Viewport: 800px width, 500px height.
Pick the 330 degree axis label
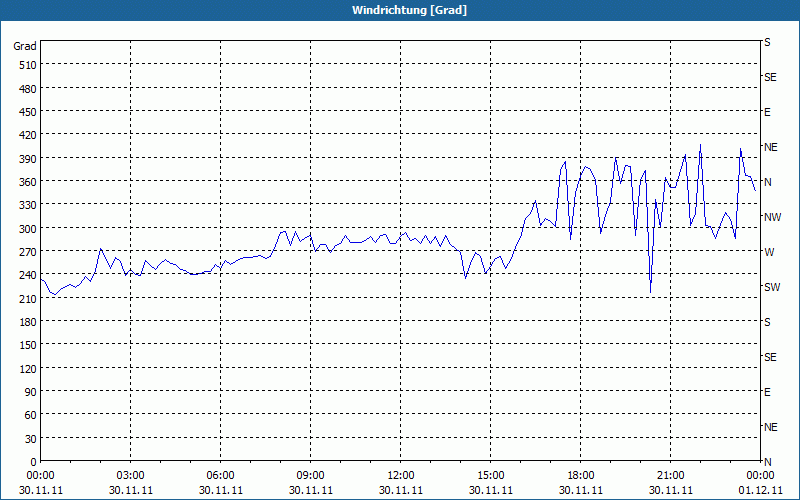coord(29,205)
